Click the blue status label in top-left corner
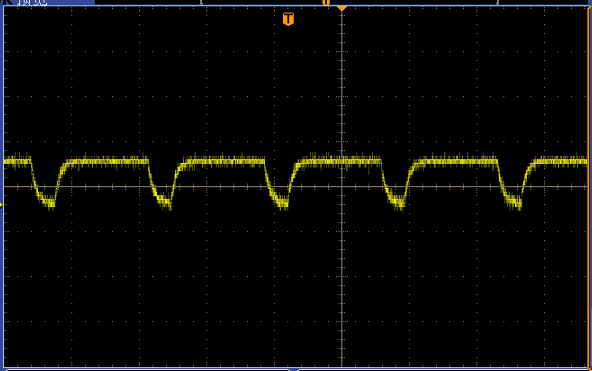 click(47, 2)
